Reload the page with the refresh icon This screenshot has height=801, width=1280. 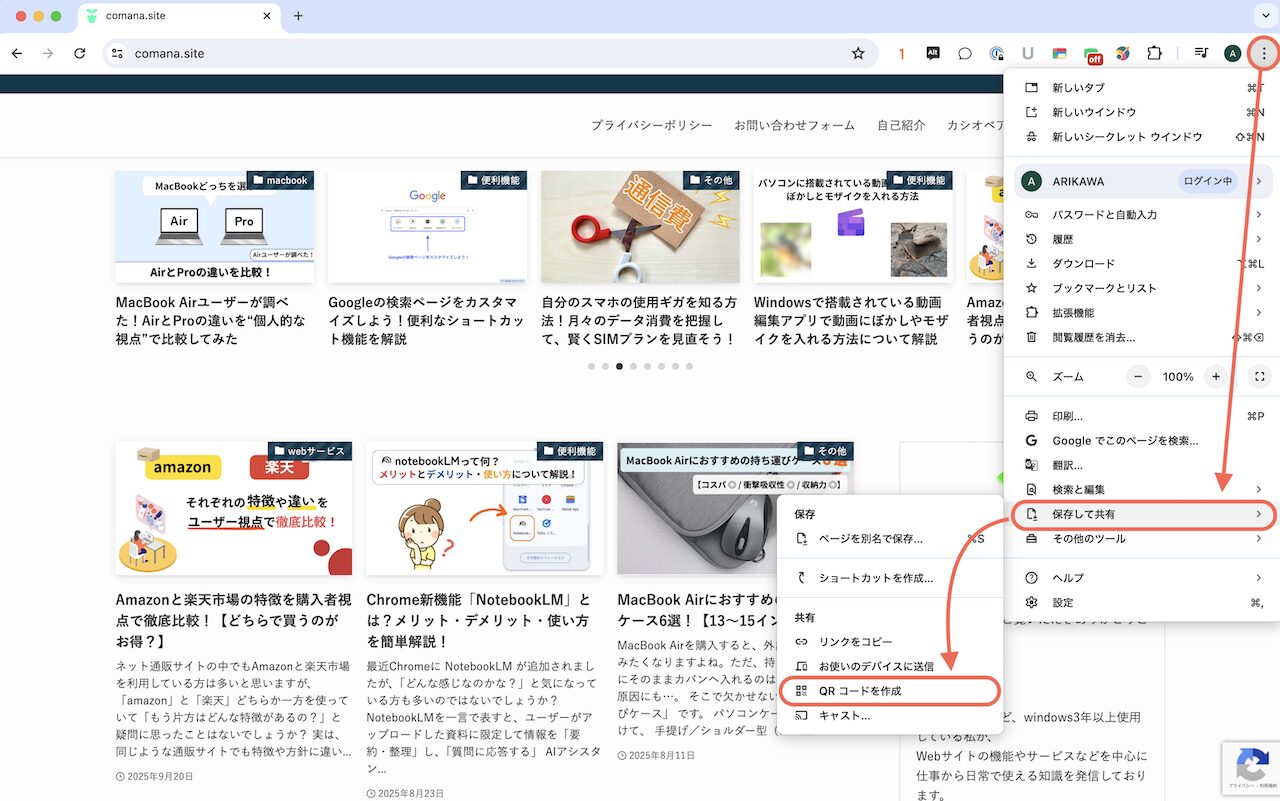coord(80,53)
